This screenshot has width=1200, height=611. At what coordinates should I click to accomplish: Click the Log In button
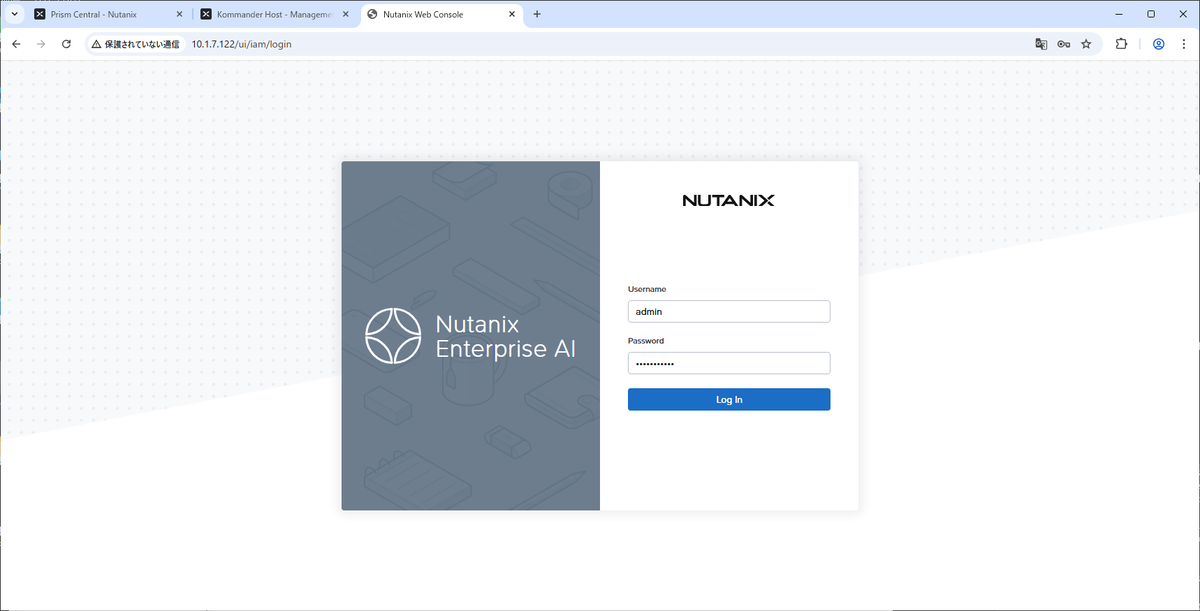click(x=729, y=399)
